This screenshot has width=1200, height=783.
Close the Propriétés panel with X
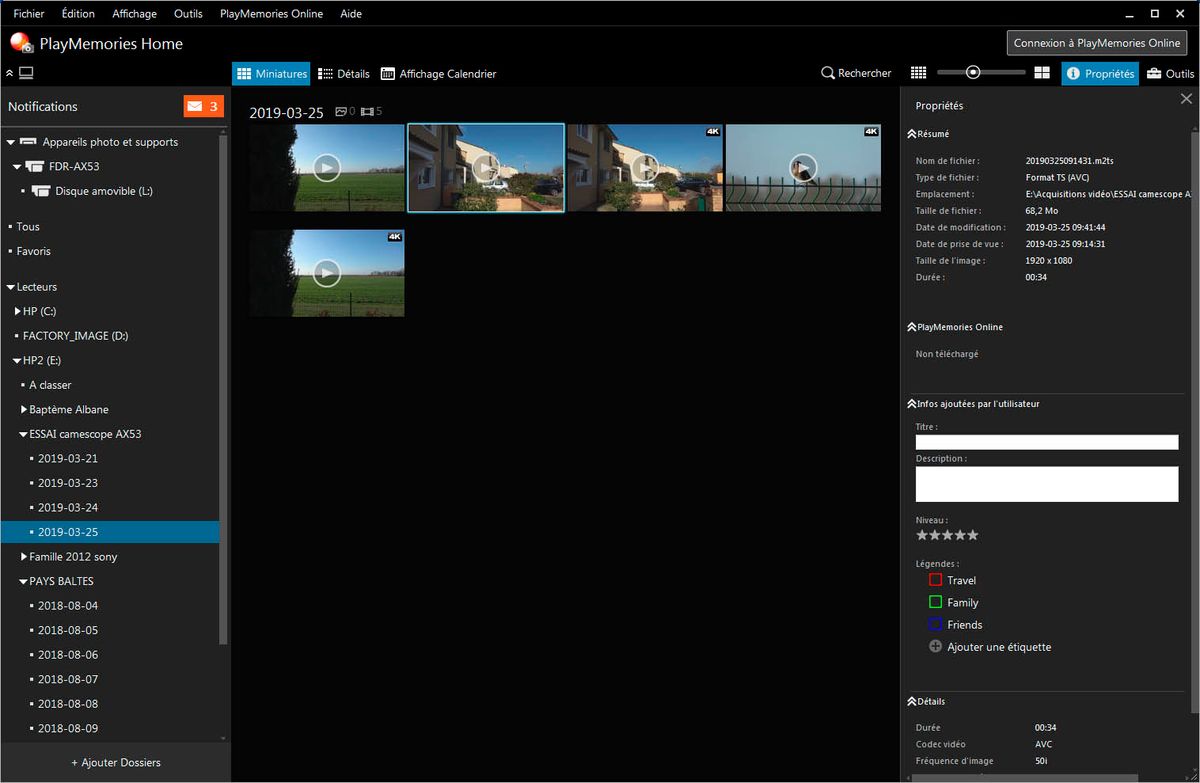pyautogui.click(x=1186, y=99)
